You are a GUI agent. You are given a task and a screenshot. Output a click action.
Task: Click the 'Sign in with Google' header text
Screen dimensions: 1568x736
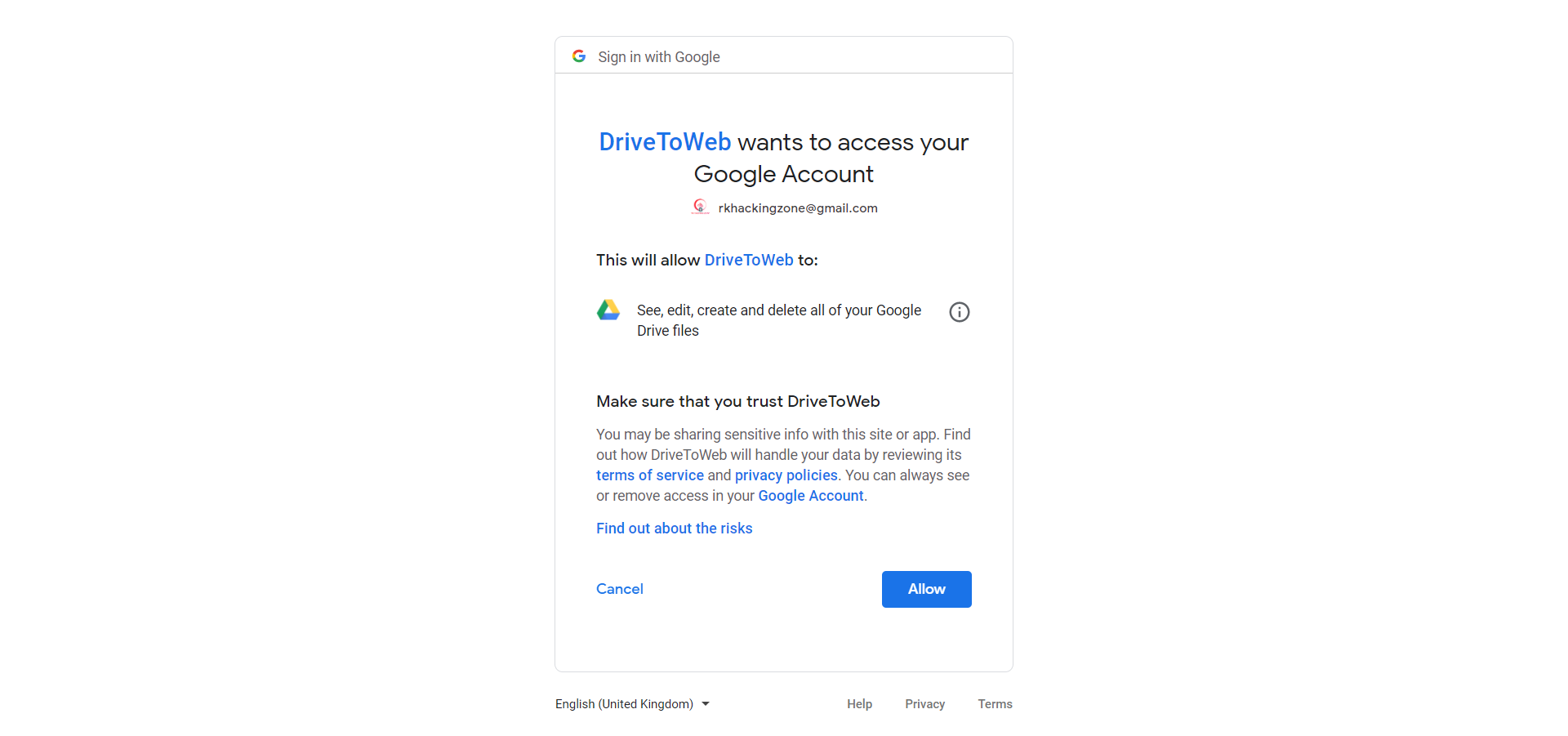coord(659,57)
